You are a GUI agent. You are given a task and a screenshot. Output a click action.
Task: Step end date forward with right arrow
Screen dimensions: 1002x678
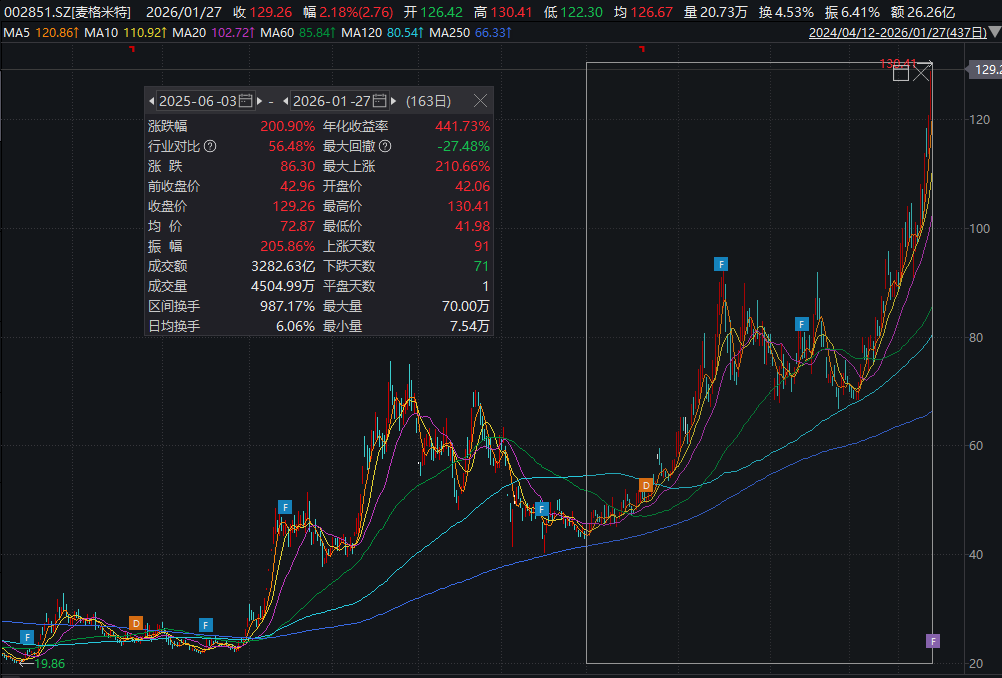[x=394, y=101]
